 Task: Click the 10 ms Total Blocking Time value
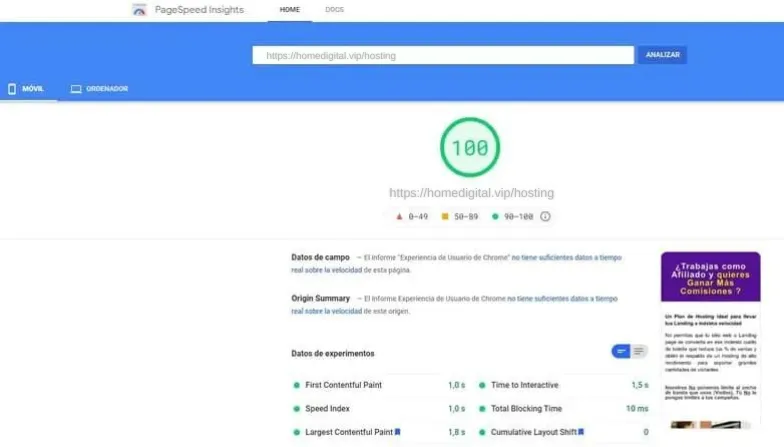point(637,408)
